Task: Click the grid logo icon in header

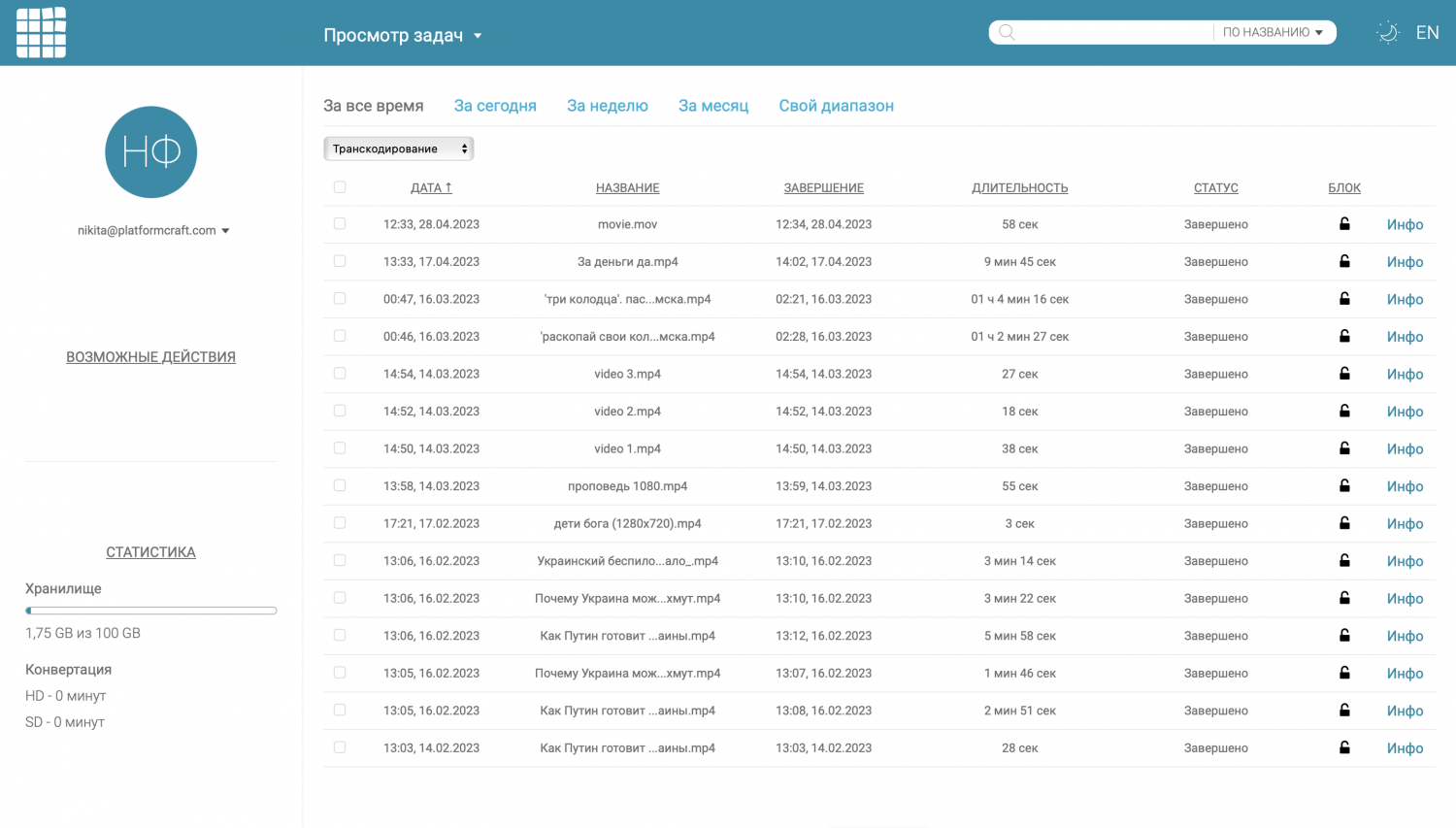Action: [42, 33]
